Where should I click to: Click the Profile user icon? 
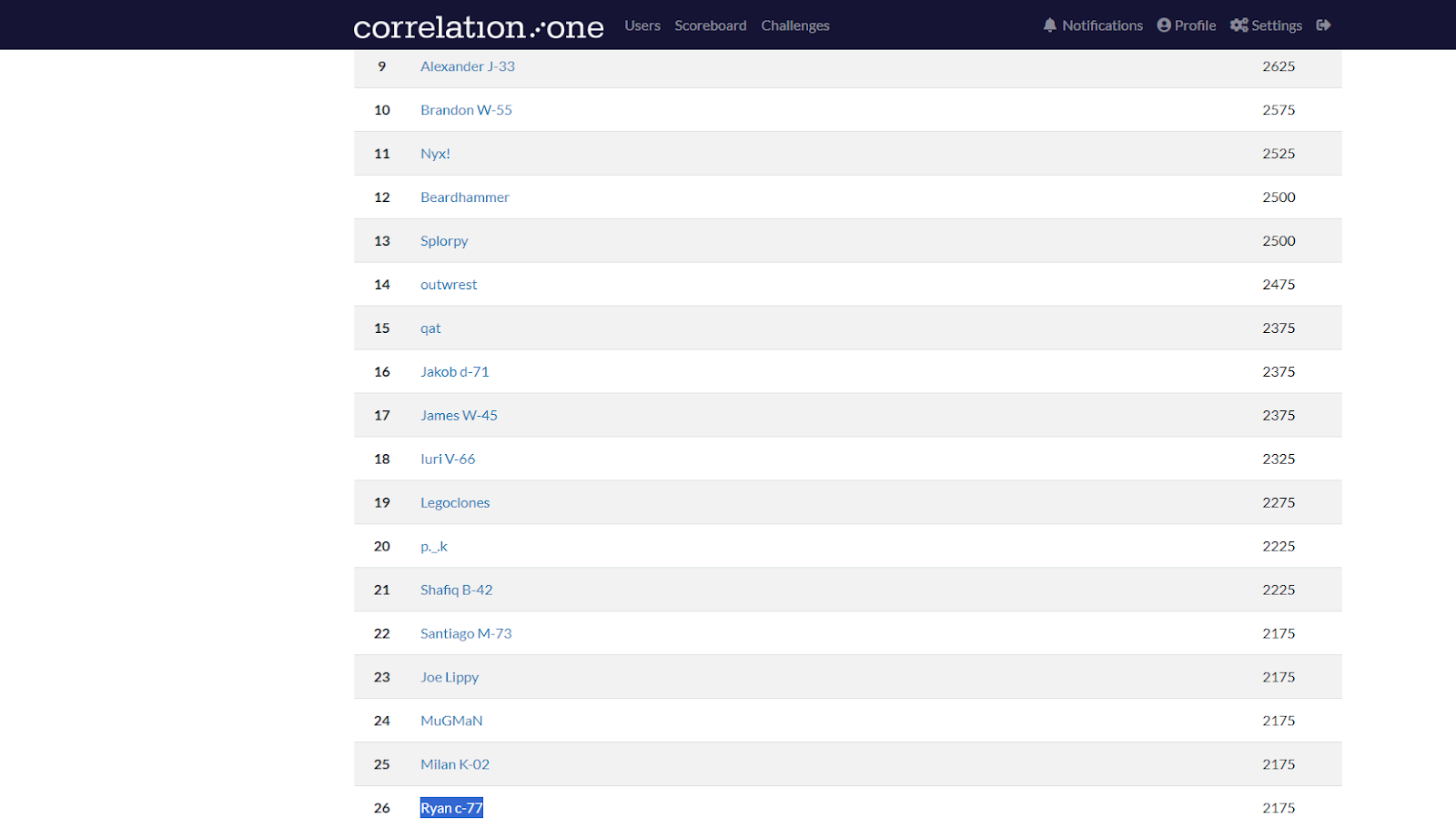point(1164,25)
